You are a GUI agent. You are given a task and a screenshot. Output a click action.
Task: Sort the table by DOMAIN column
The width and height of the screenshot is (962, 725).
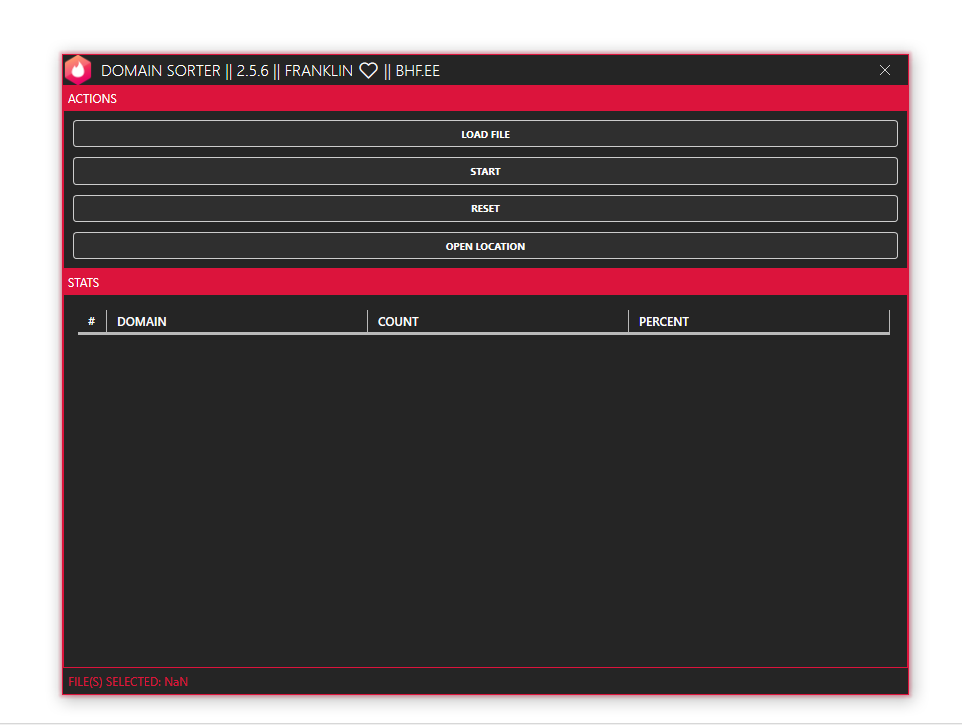[x=141, y=321]
